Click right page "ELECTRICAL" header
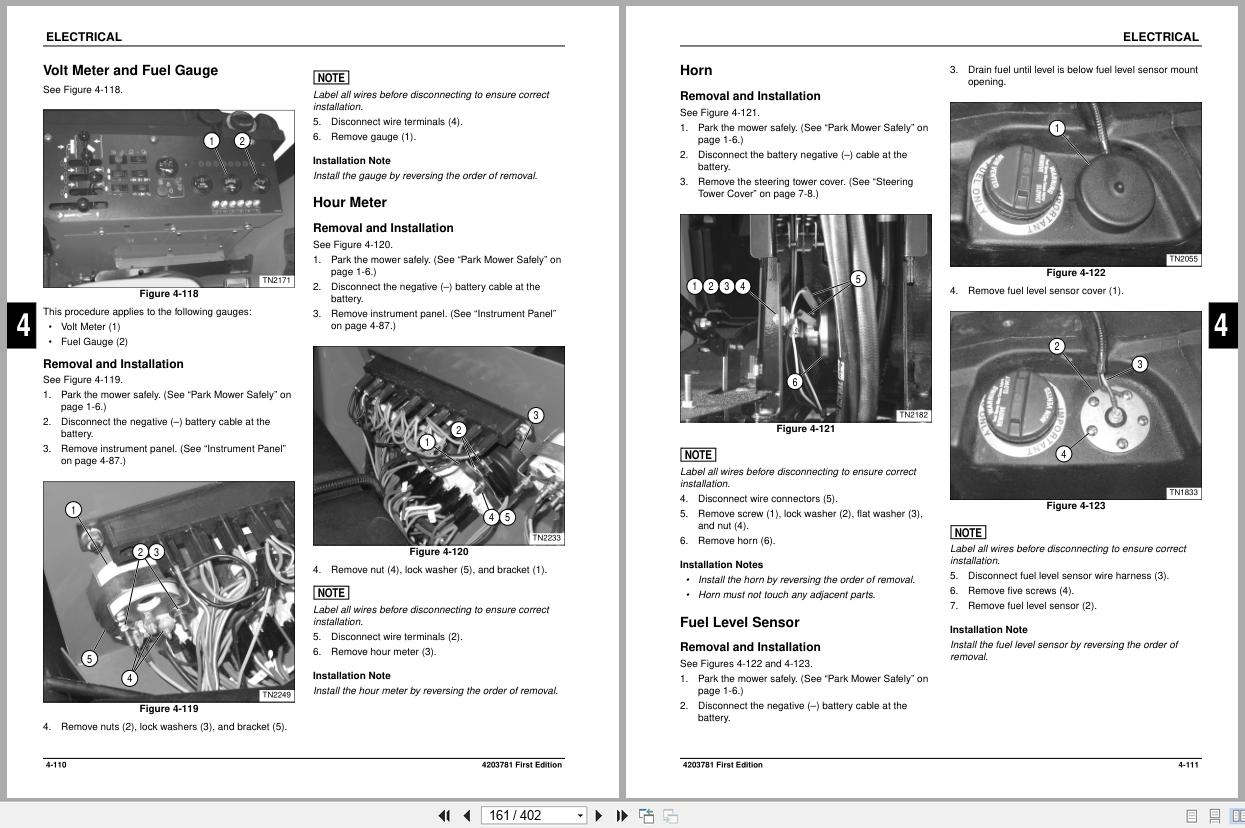Screen dimensions: 1245x828 tap(1161, 37)
